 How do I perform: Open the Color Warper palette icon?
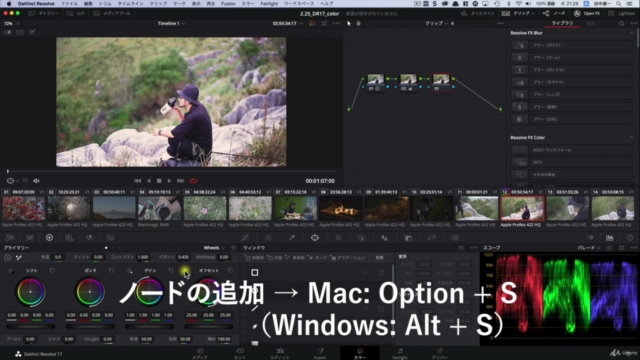point(268,238)
